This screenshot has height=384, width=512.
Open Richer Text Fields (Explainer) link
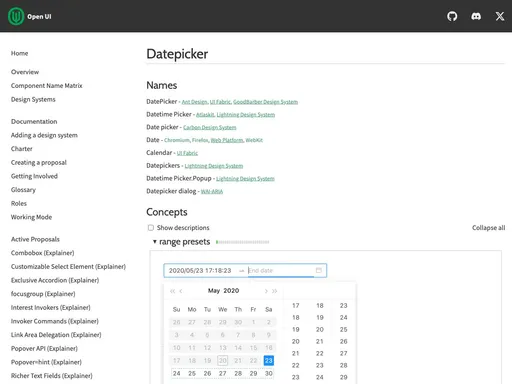pyautogui.click(x=52, y=376)
